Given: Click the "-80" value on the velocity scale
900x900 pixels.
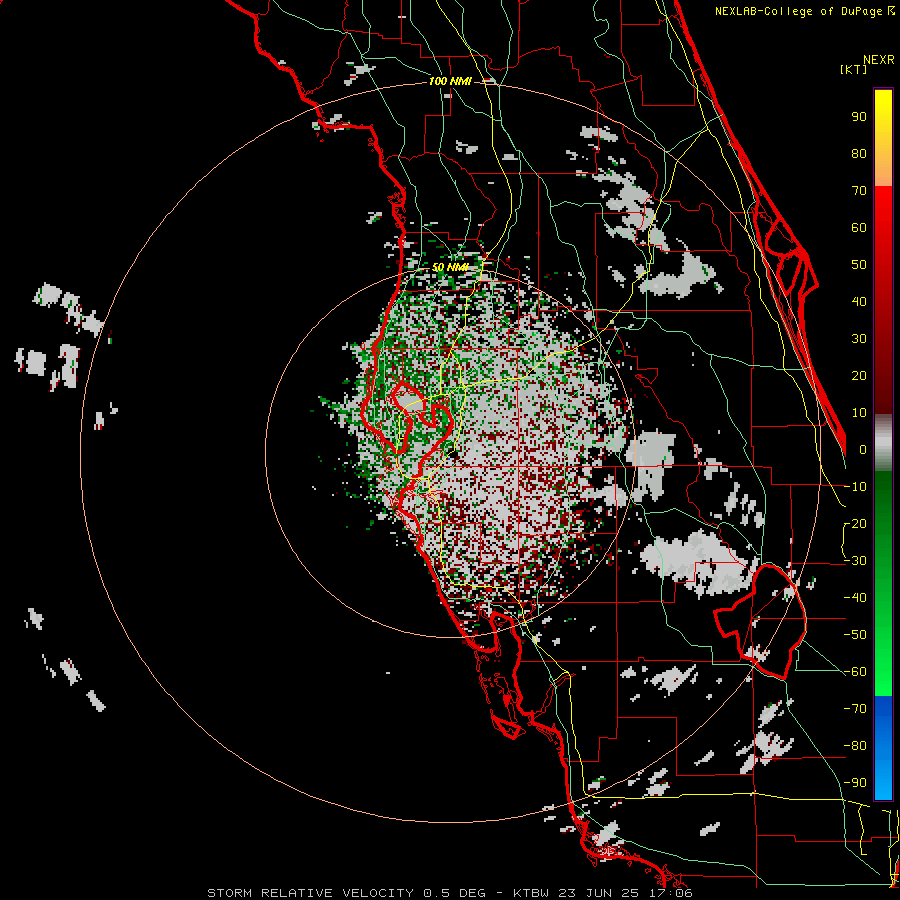Looking at the screenshot, I should [x=855, y=746].
